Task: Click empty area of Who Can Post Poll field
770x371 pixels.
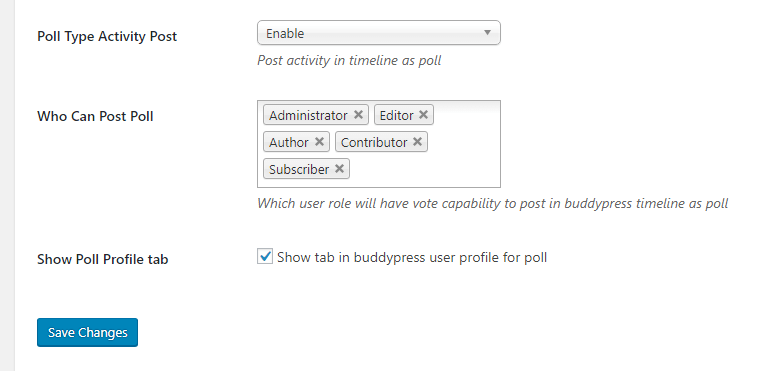Action: [425, 169]
